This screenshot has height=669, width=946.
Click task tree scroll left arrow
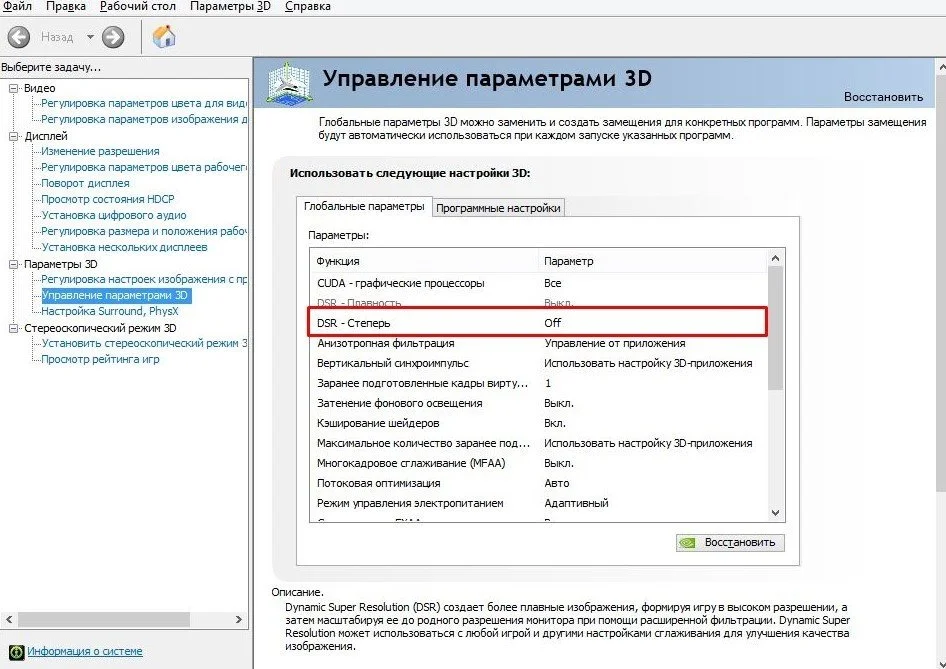coord(9,620)
